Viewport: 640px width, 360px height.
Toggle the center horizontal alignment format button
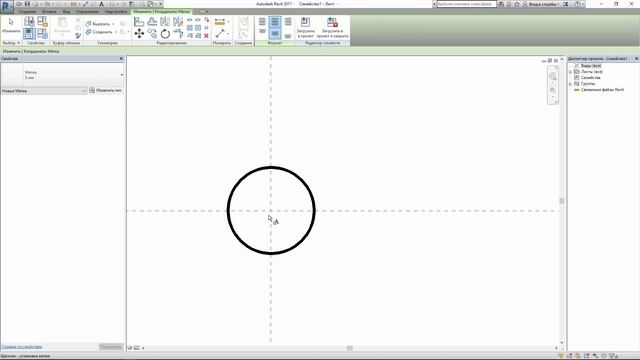pyautogui.click(x=275, y=22)
